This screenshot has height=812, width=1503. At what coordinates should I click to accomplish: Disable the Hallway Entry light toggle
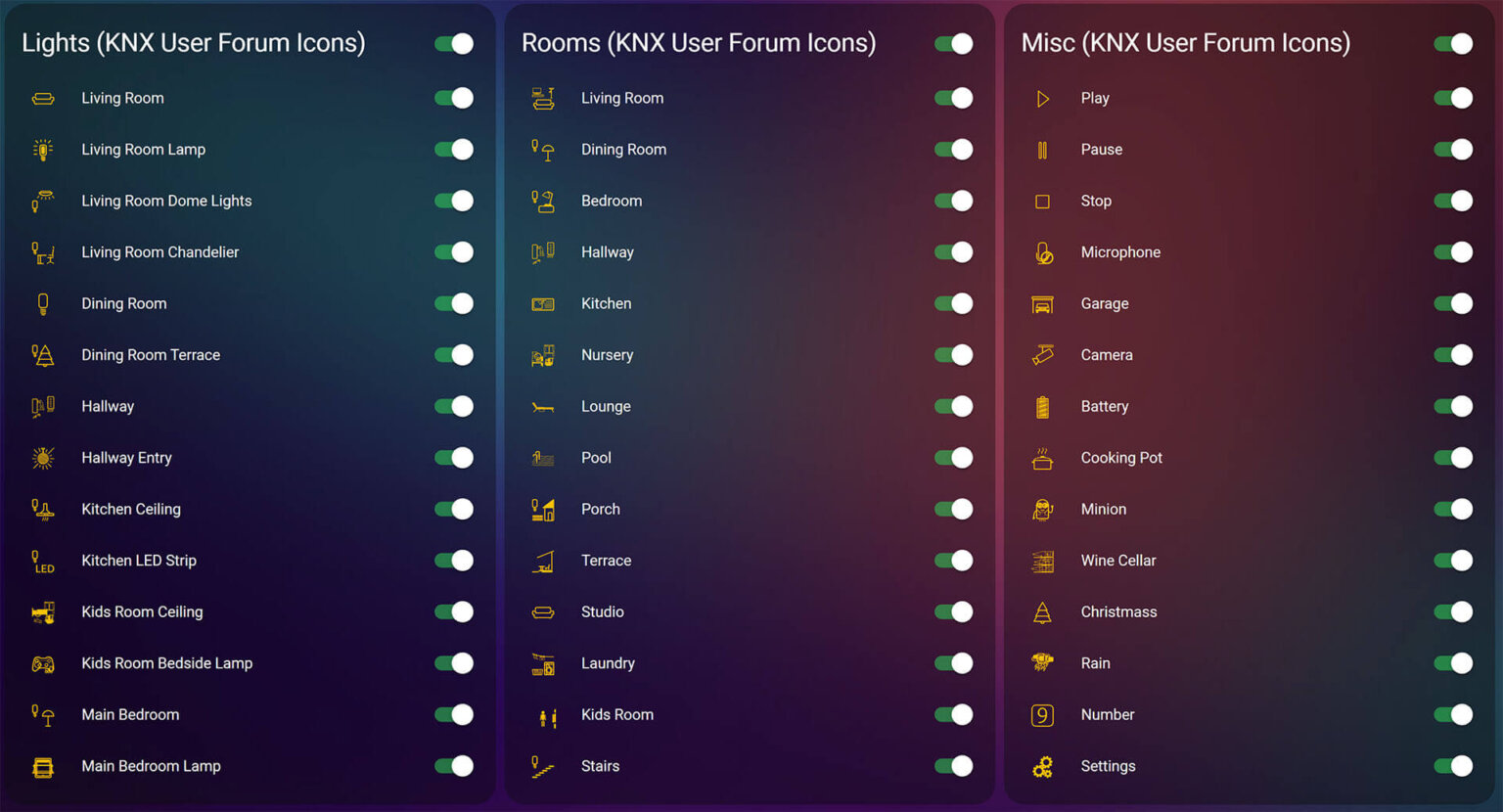[x=453, y=457]
